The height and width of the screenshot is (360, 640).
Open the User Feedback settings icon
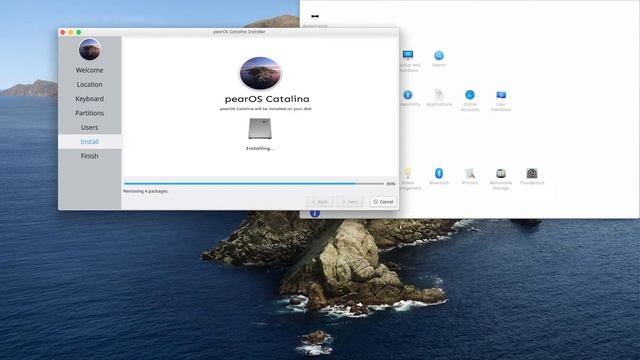click(x=501, y=95)
